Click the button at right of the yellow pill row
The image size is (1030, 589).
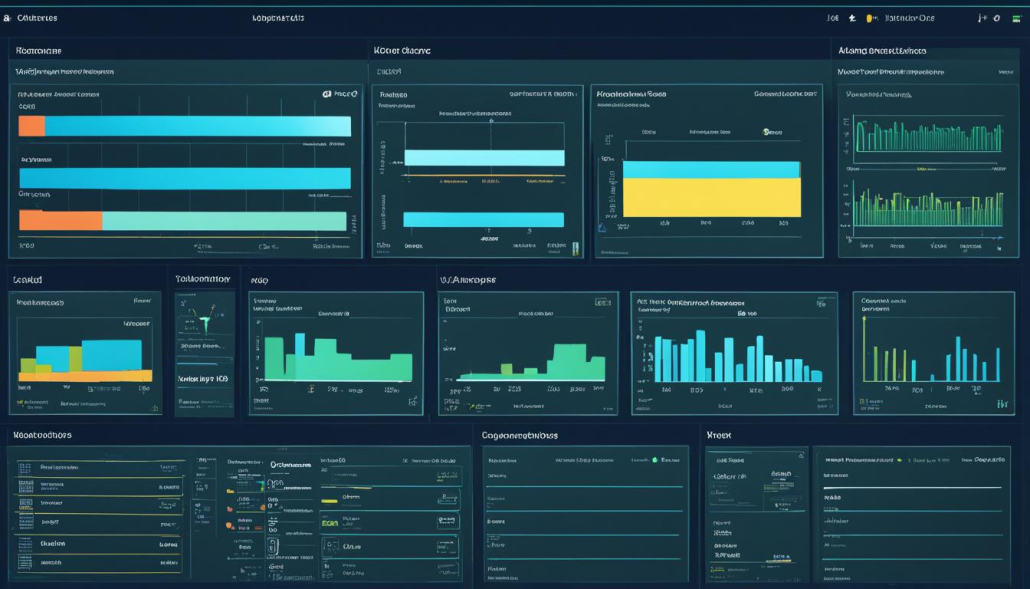447,500
